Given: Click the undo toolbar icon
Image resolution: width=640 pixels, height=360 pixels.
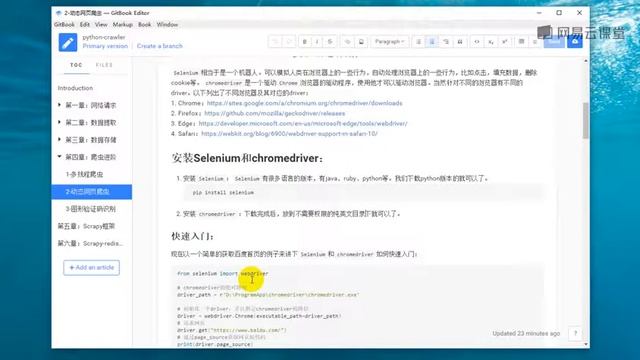Looking at the screenshot, I should tap(276, 42).
